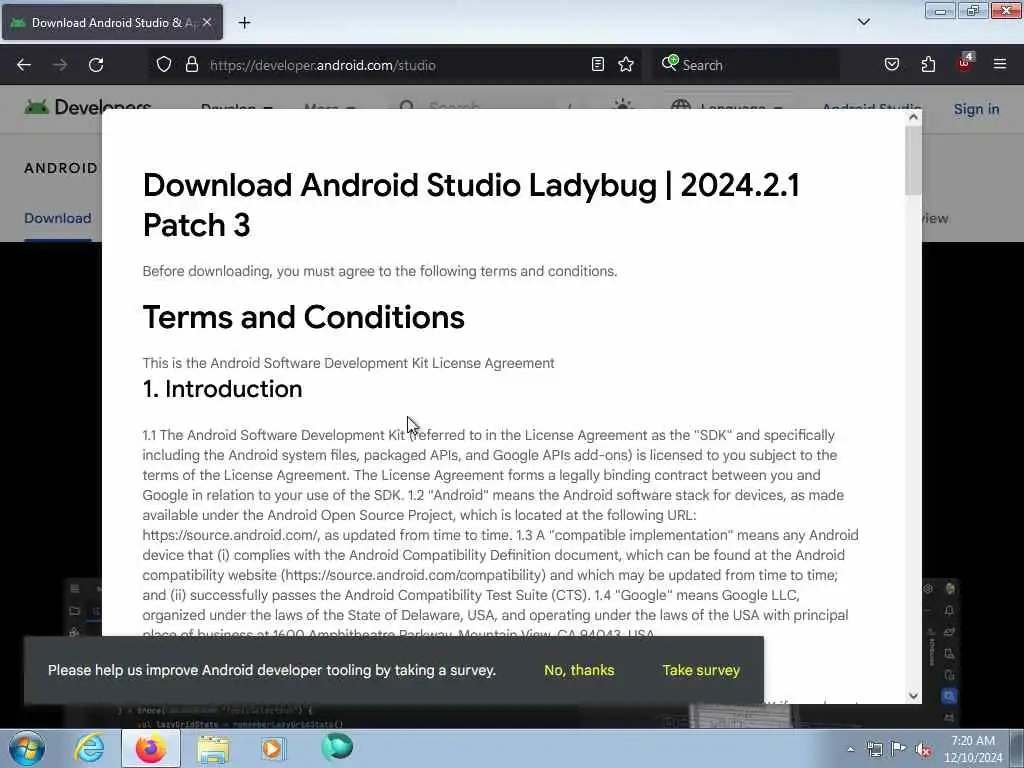Screen dimensions: 1024x768
Task: Click Take survey button
Action: click(701, 670)
